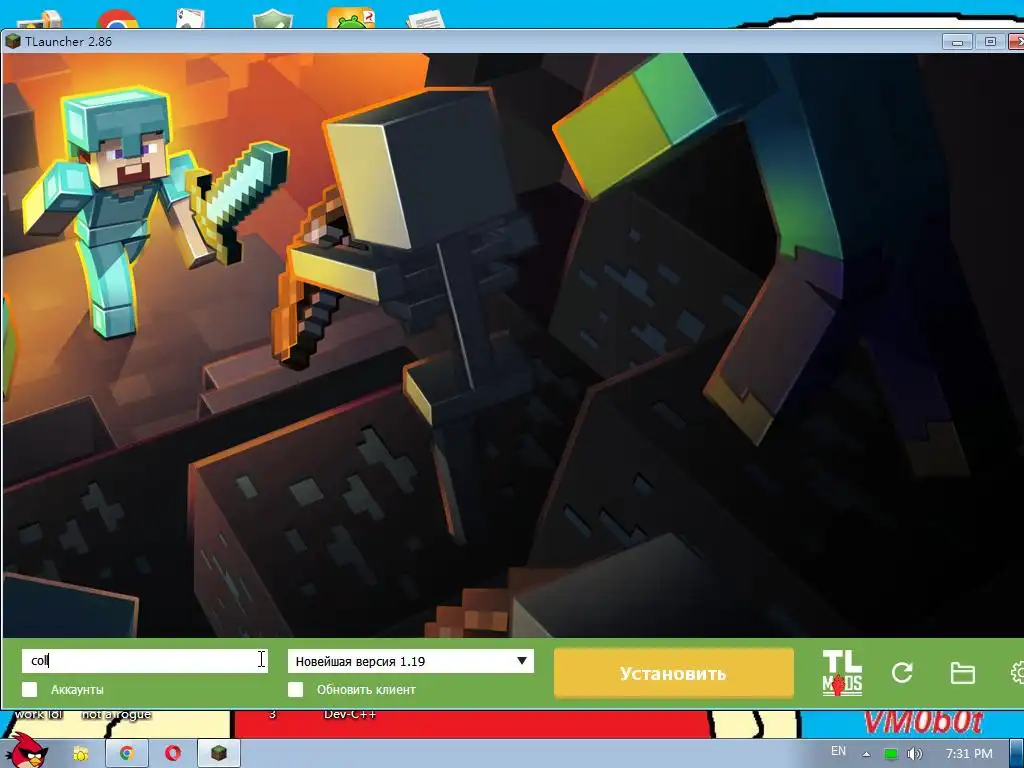Open the TL Mods mod-pack manager
The width and height of the screenshot is (1024, 768).
click(842, 673)
